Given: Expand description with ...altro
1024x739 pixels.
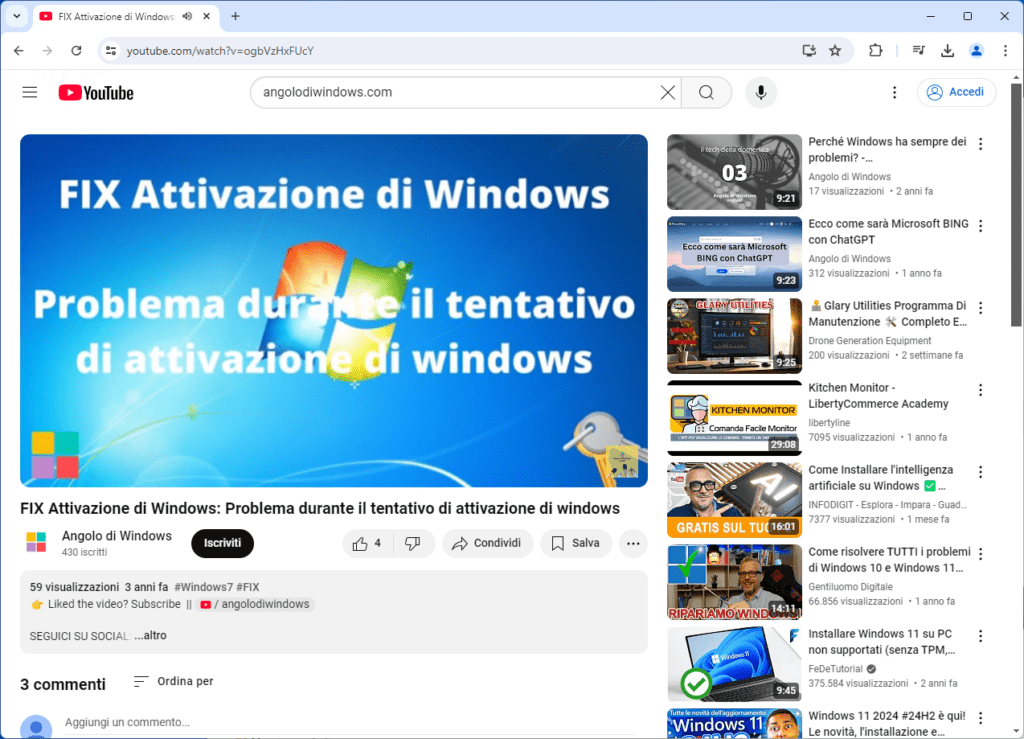Looking at the screenshot, I should (150, 635).
